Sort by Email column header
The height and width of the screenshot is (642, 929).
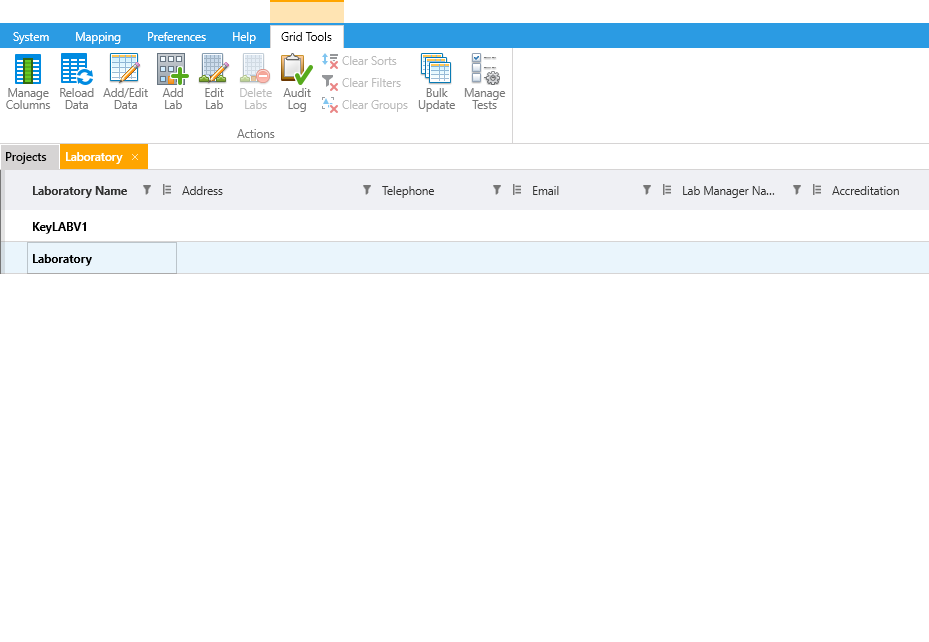(545, 191)
